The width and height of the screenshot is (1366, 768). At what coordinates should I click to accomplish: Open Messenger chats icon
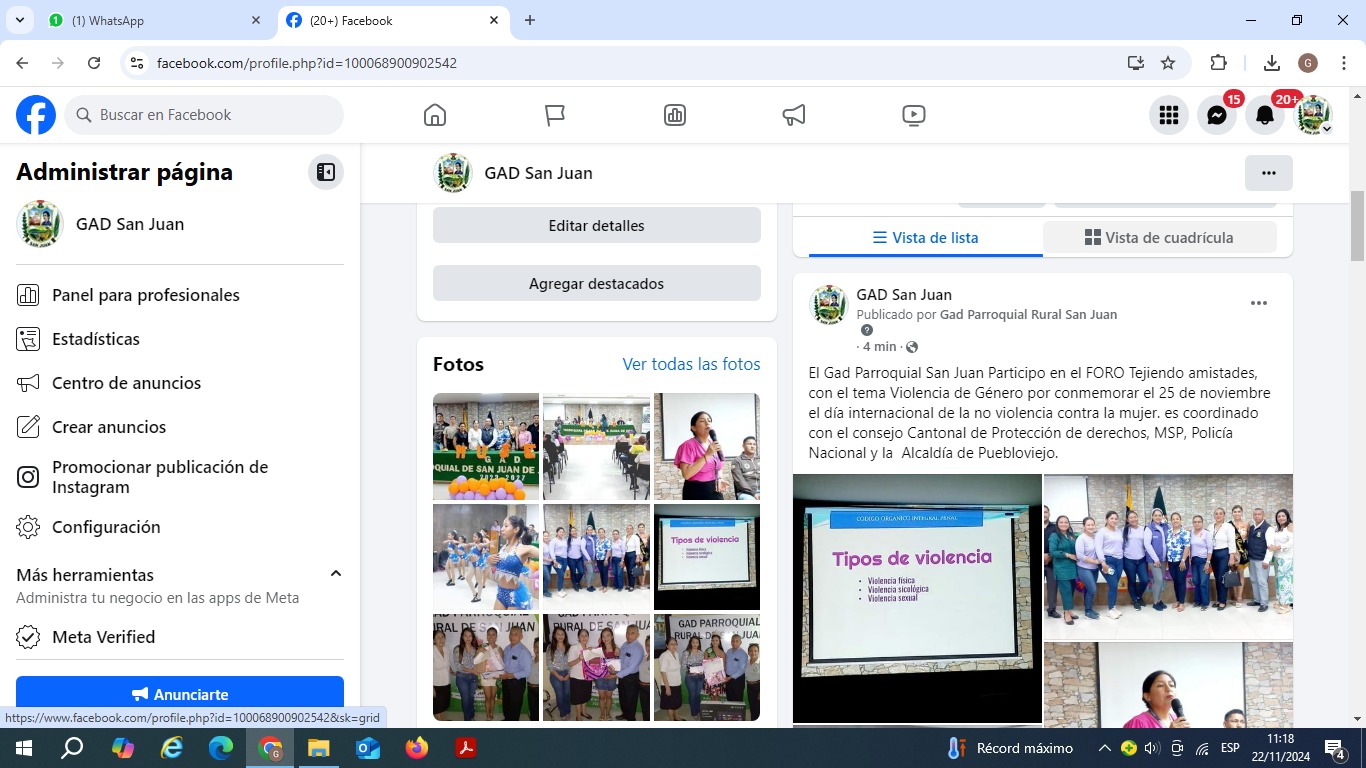pyautogui.click(x=1217, y=116)
